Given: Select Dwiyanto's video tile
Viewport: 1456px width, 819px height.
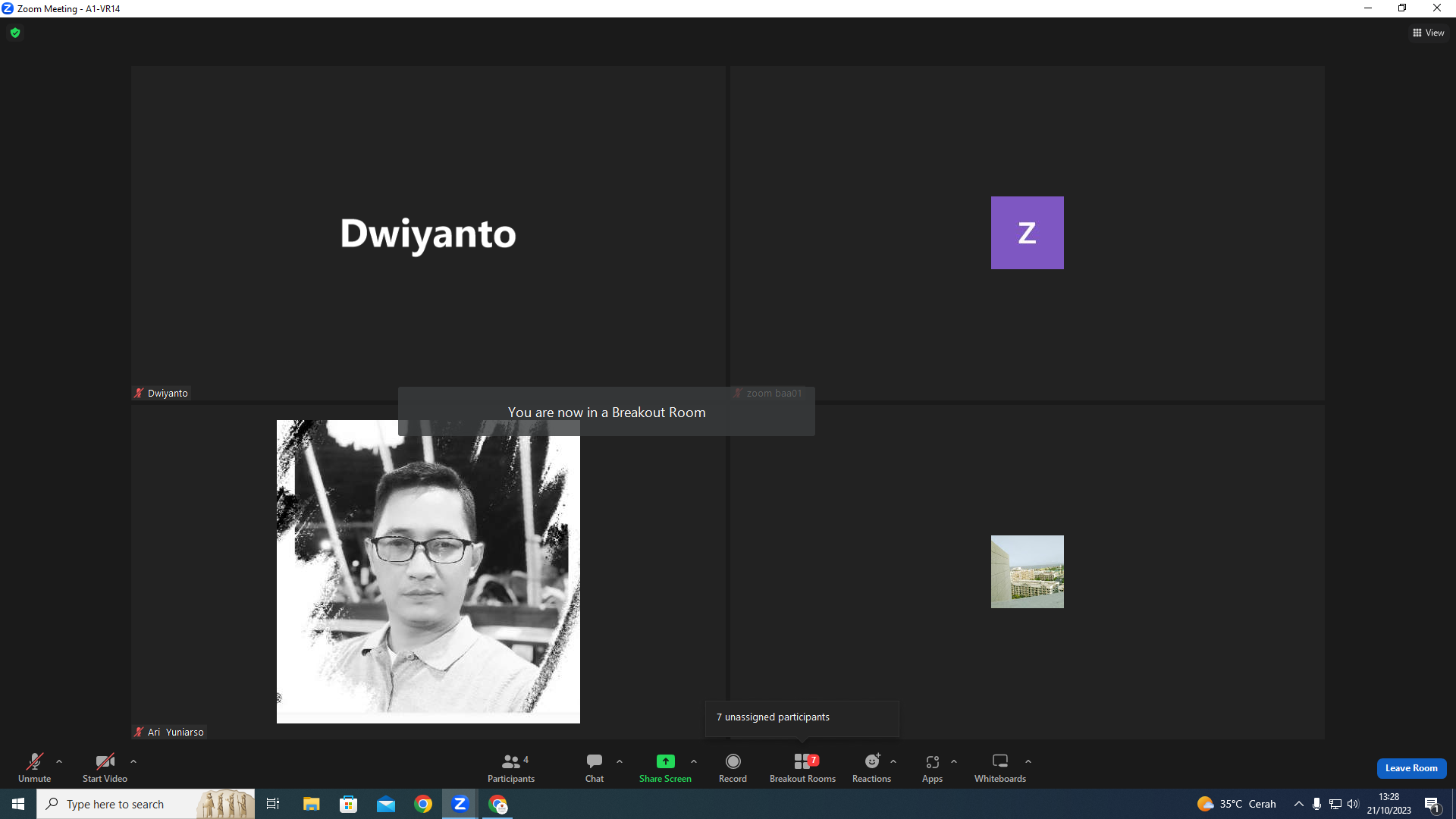Looking at the screenshot, I should coord(428,233).
